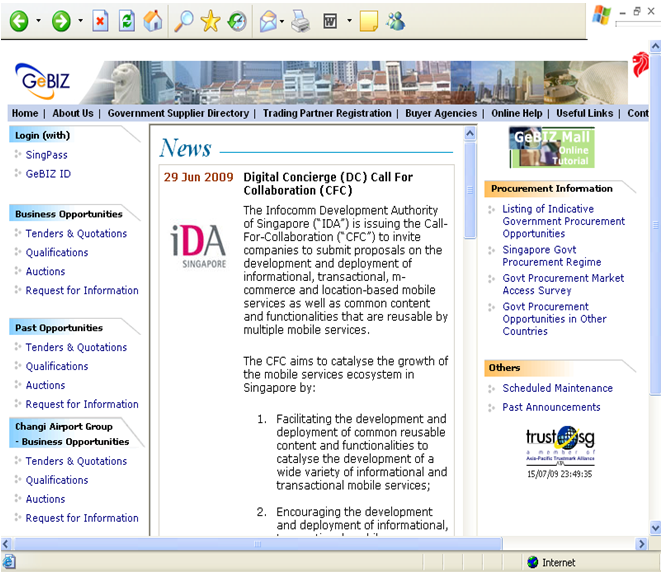The height and width of the screenshot is (575, 661).
Task: Open Auctions under Business Opportunities
Action: pos(46,271)
